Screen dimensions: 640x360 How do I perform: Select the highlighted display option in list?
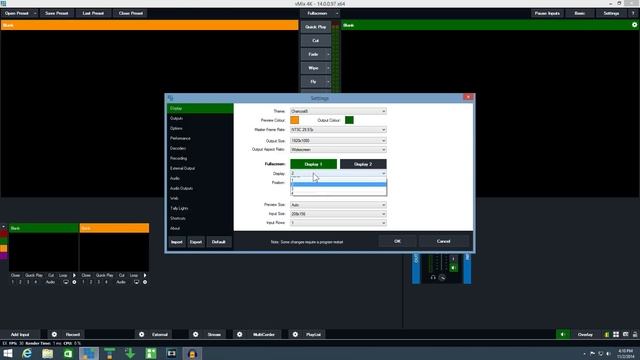pos(338,184)
